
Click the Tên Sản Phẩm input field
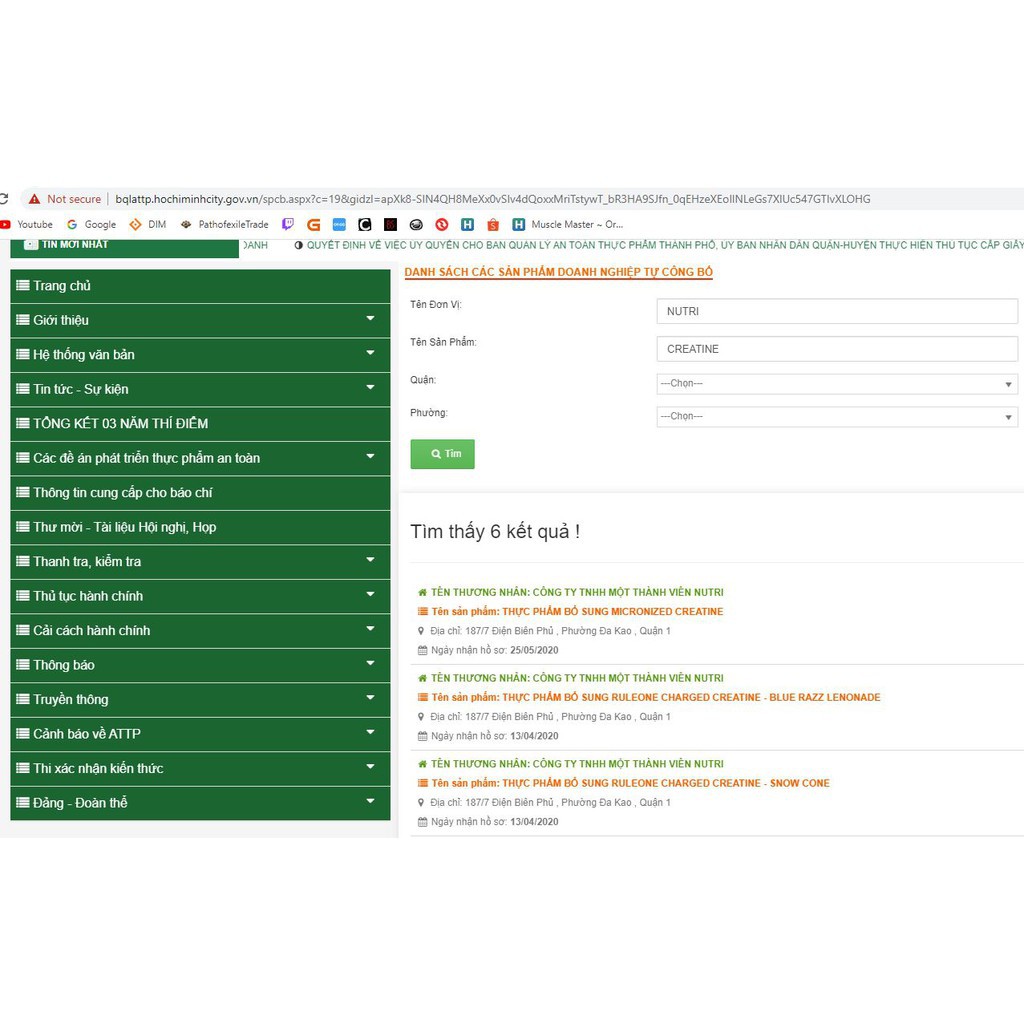click(x=836, y=349)
